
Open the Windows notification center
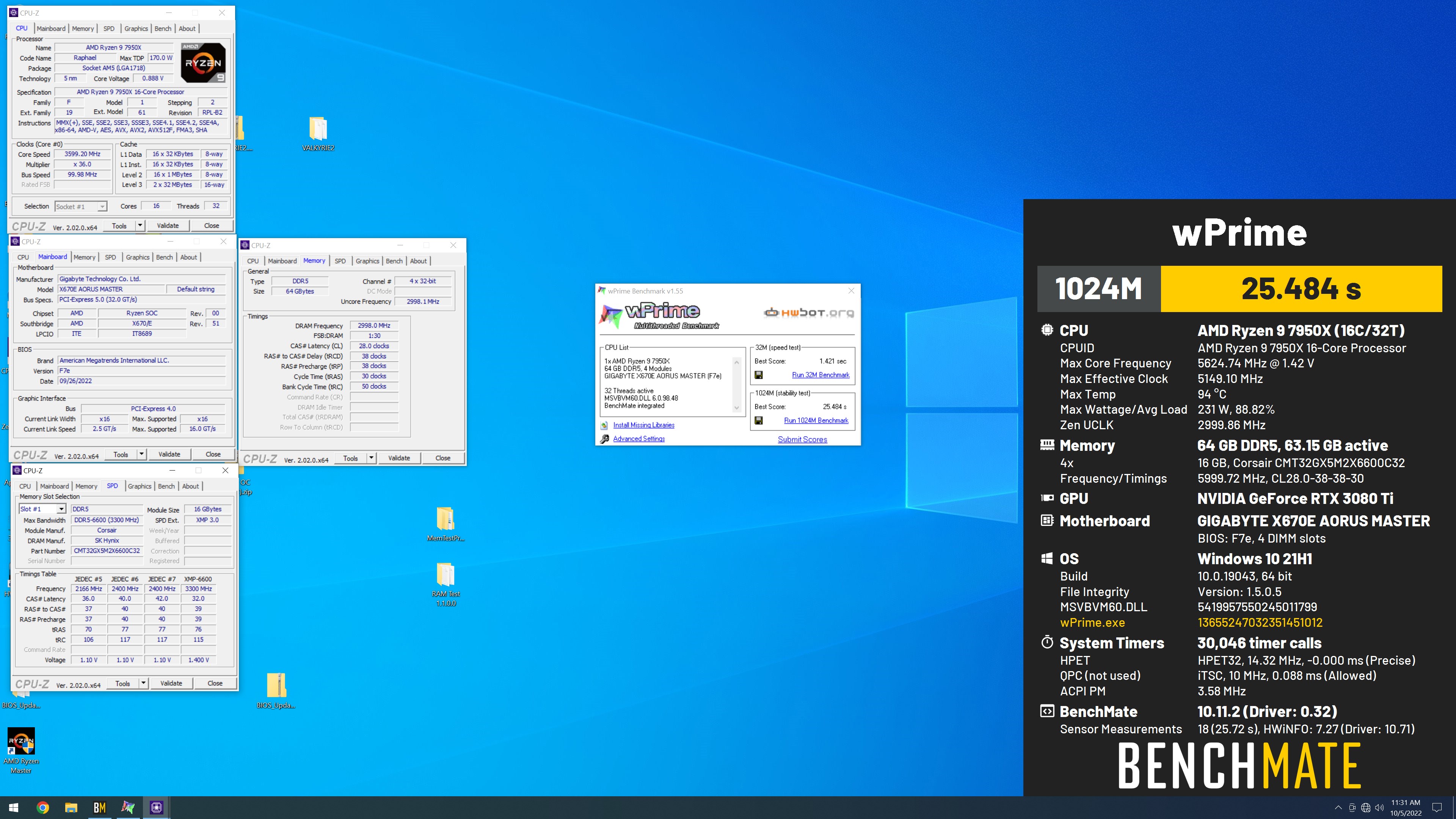1437,808
